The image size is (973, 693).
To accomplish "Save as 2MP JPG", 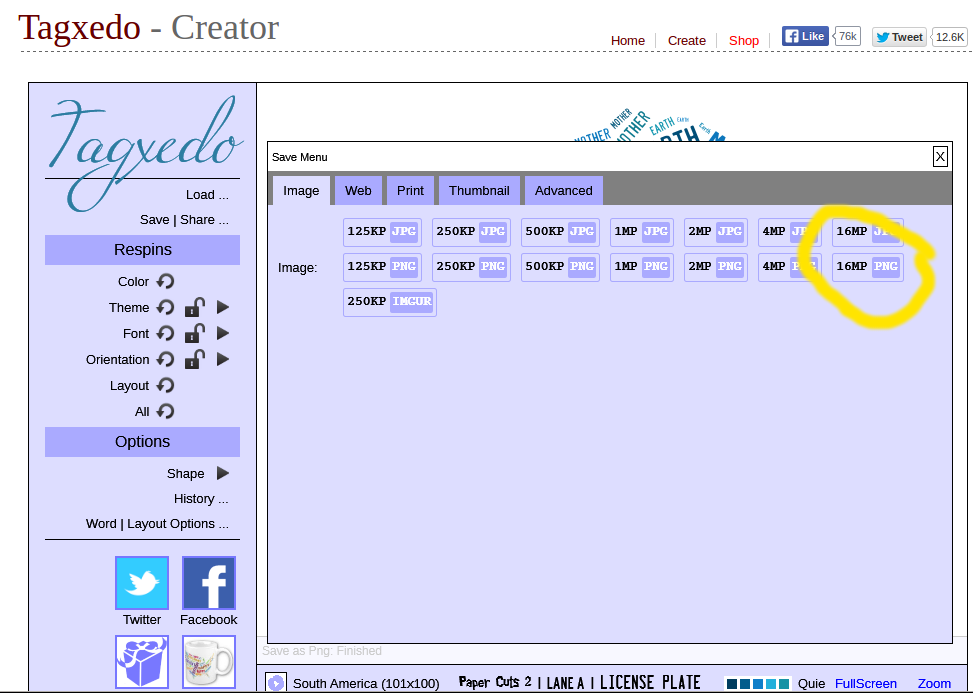I will [x=716, y=232].
